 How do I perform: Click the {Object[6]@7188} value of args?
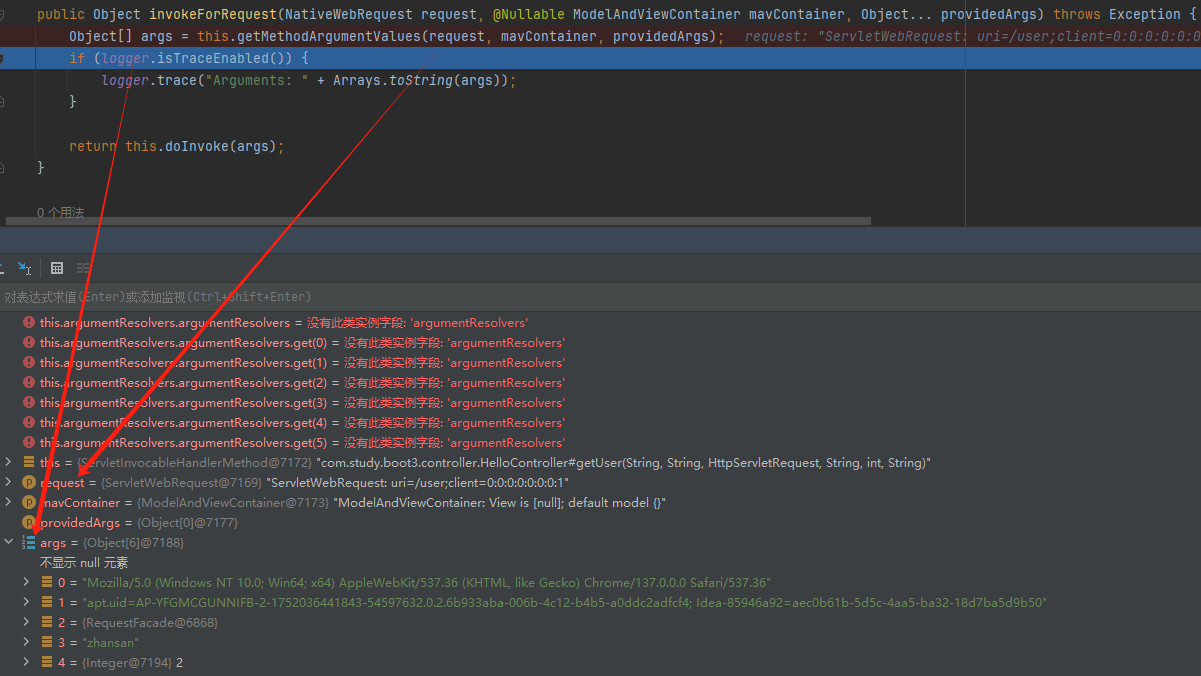click(x=133, y=543)
